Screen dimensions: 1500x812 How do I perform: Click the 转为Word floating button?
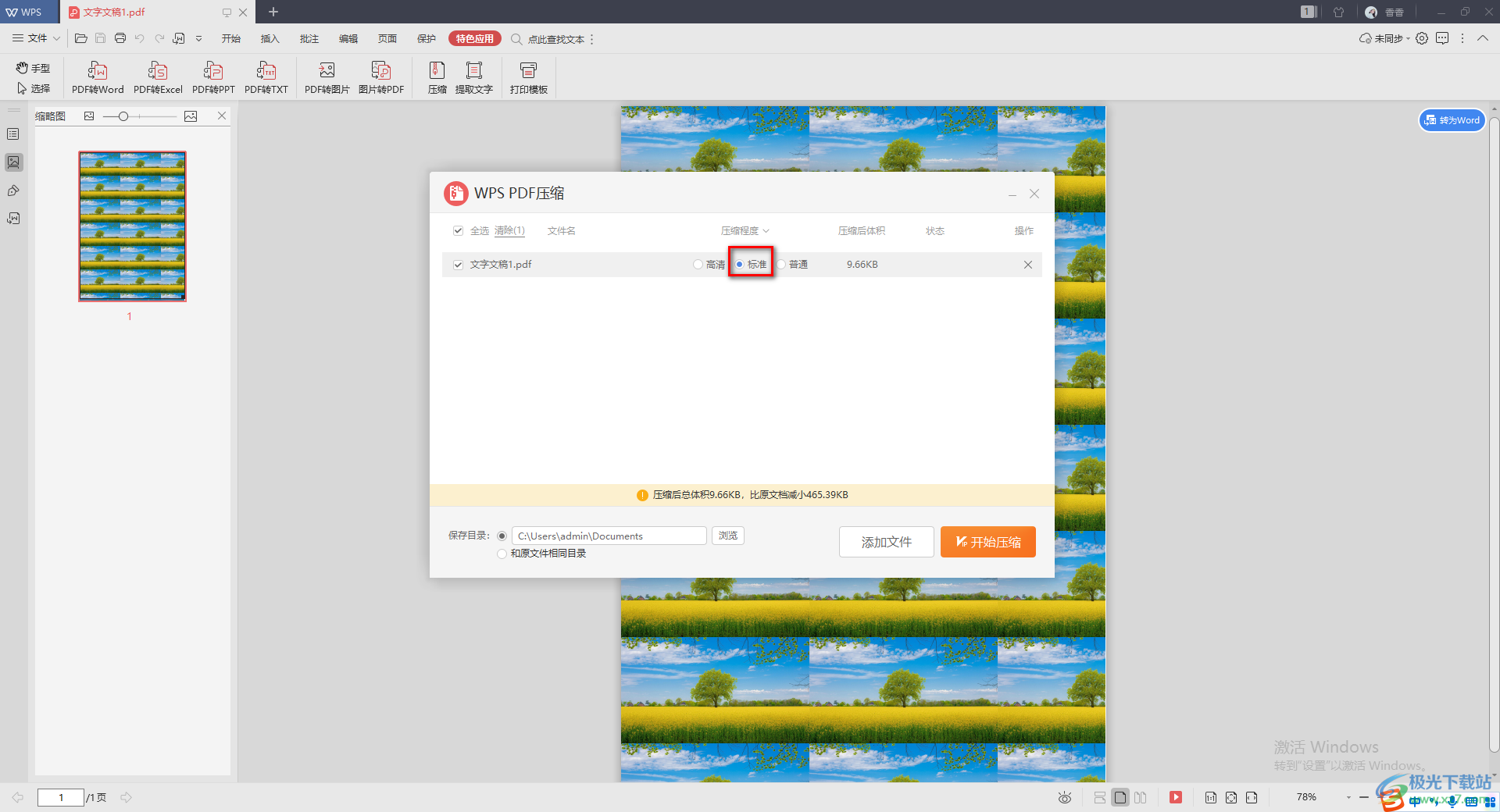[x=1452, y=120]
